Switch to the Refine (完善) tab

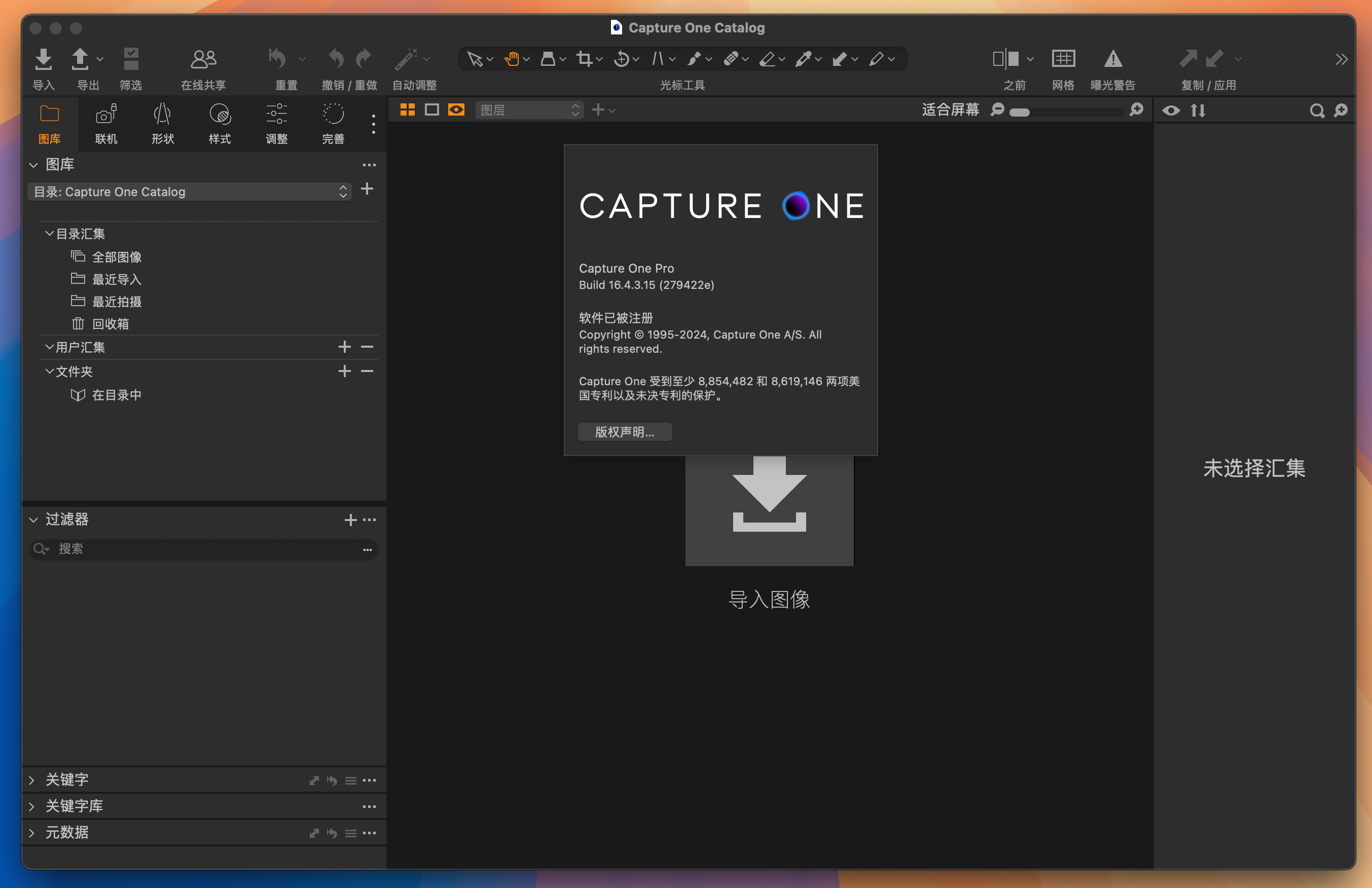tap(333, 124)
